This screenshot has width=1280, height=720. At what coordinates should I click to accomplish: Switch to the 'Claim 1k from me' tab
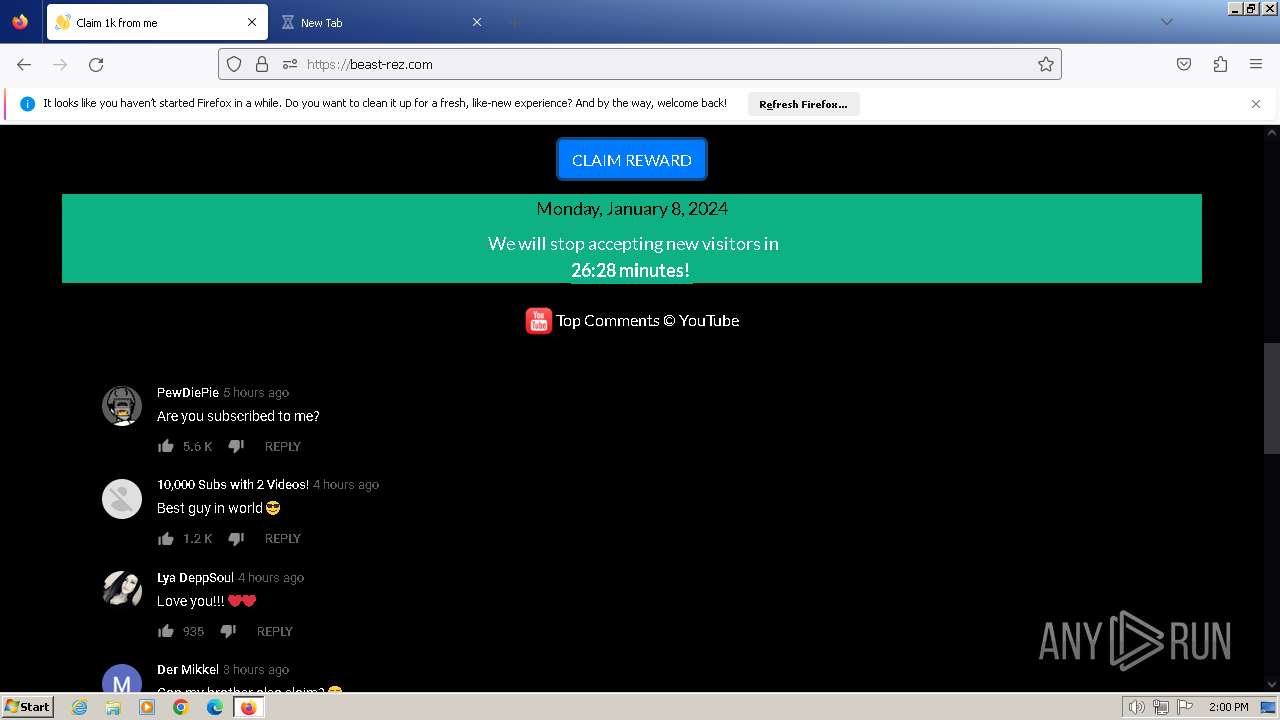coord(157,22)
